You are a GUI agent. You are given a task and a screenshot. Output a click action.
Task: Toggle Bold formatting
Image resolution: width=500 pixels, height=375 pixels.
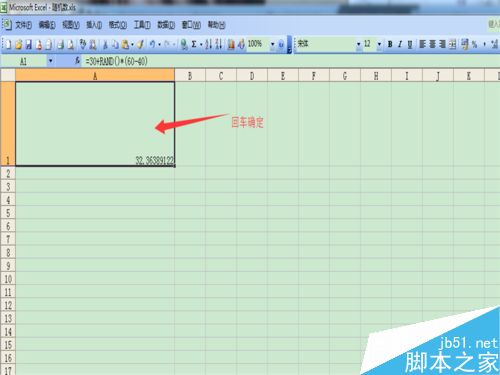[390, 44]
